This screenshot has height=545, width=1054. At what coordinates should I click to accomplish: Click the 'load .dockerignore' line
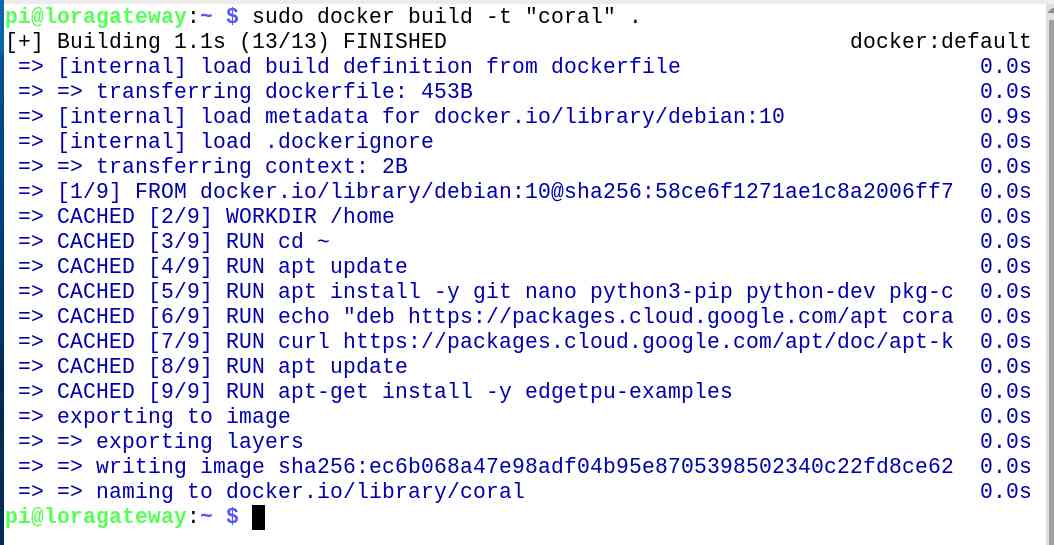(x=245, y=142)
